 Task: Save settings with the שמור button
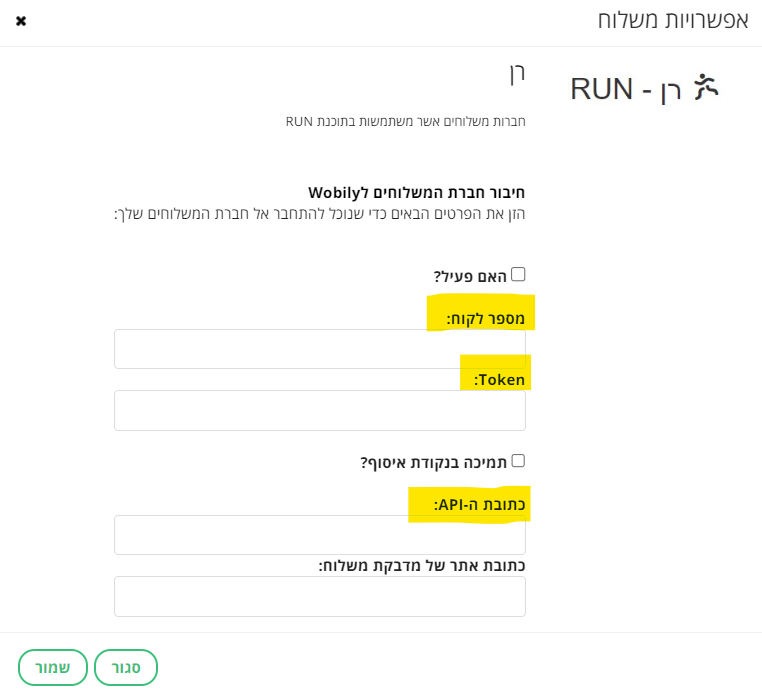click(x=53, y=667)
